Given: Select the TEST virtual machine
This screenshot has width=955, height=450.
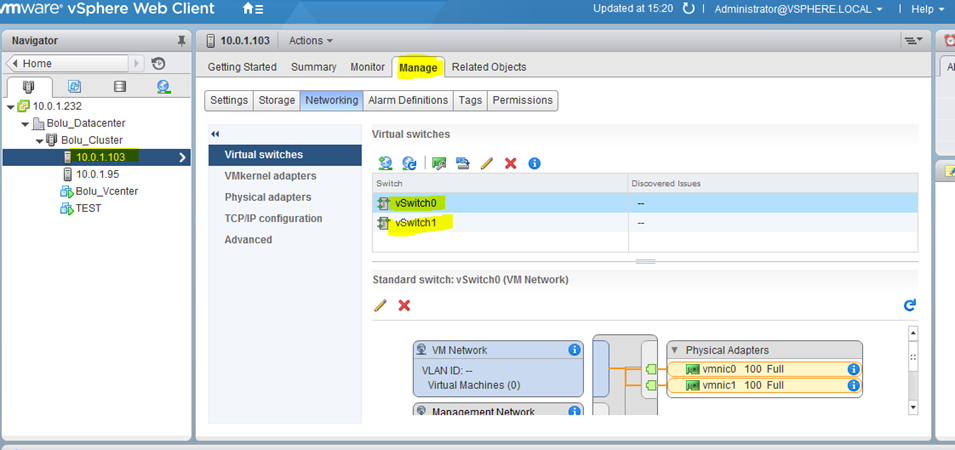Looking at the screenshot, I should point(88,208).
